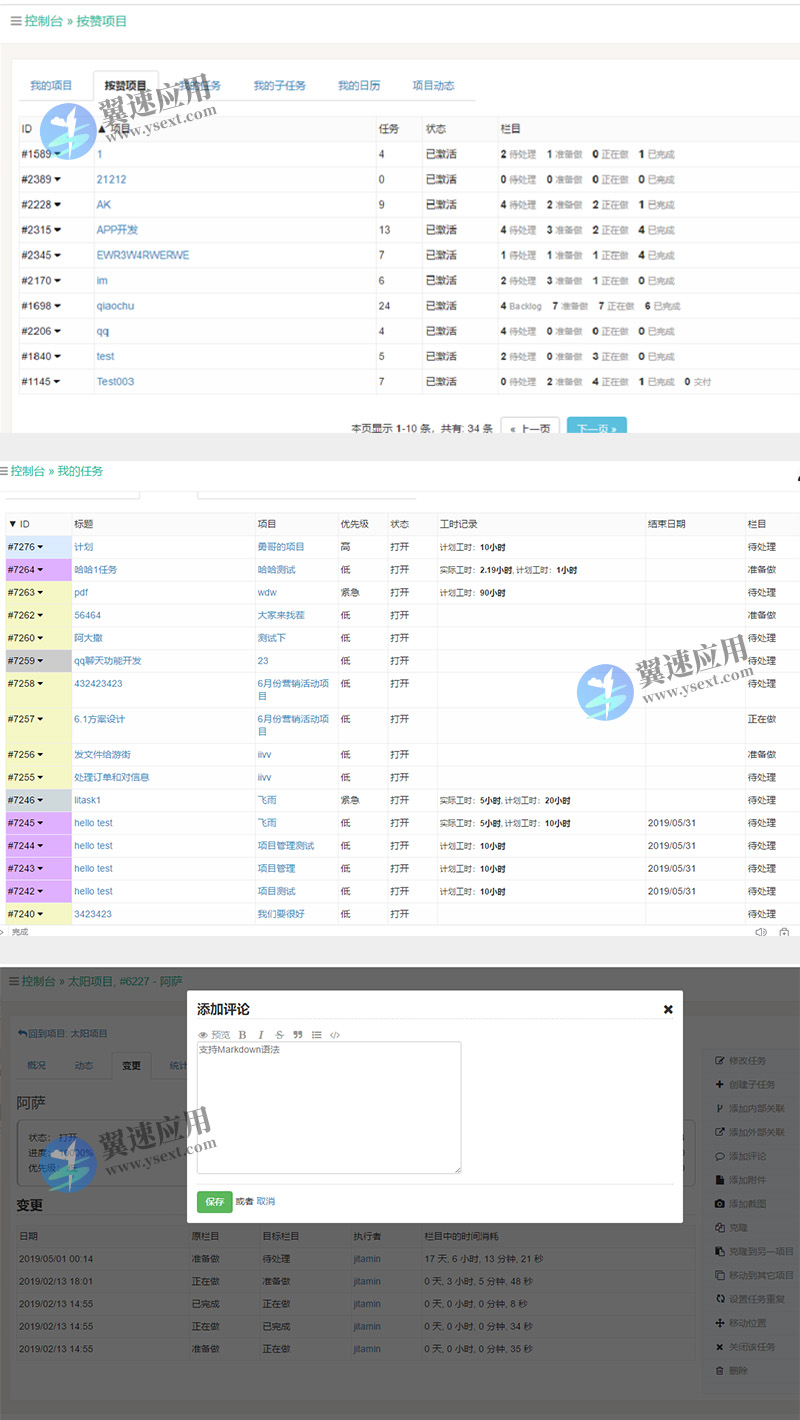Screen dimensions: 800x1420
Task: Open the 项目动态 tab
Action: tap(433, 86)
